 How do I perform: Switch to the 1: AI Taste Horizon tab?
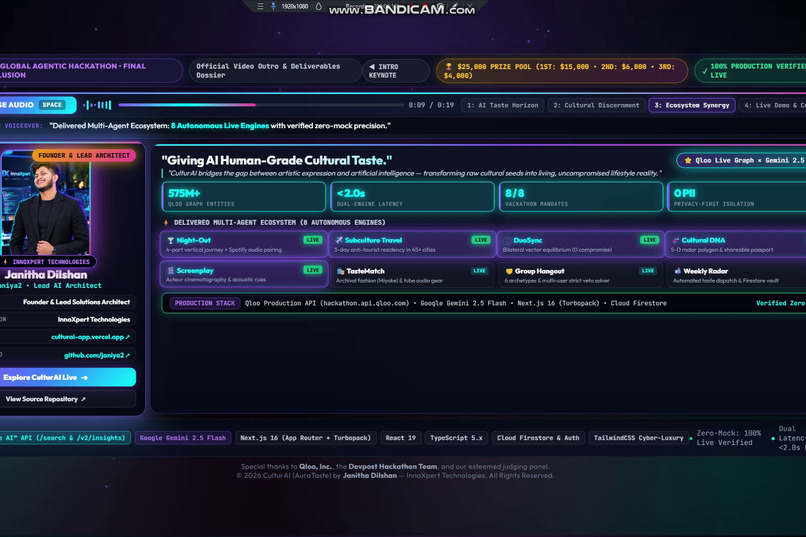503,105
